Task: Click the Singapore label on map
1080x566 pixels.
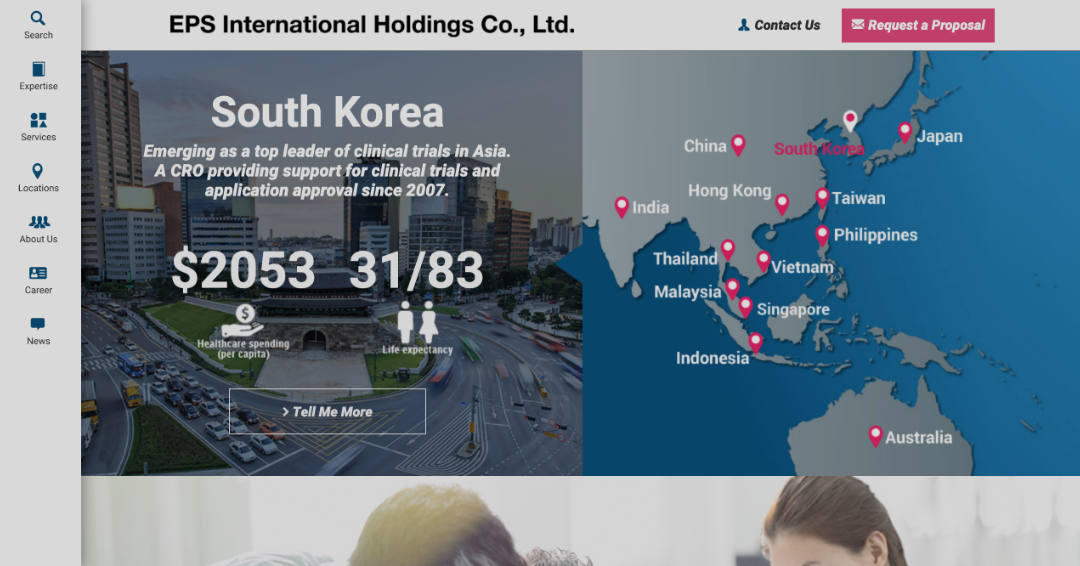Action: pos(793,310)
